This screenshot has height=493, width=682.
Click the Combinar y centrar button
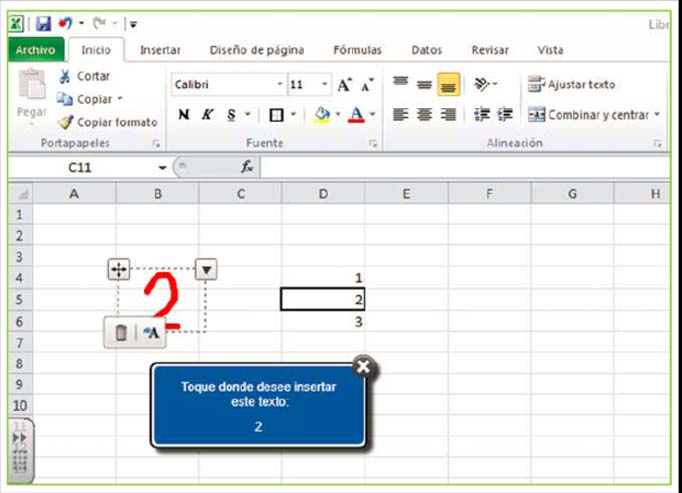click(590, 115)
